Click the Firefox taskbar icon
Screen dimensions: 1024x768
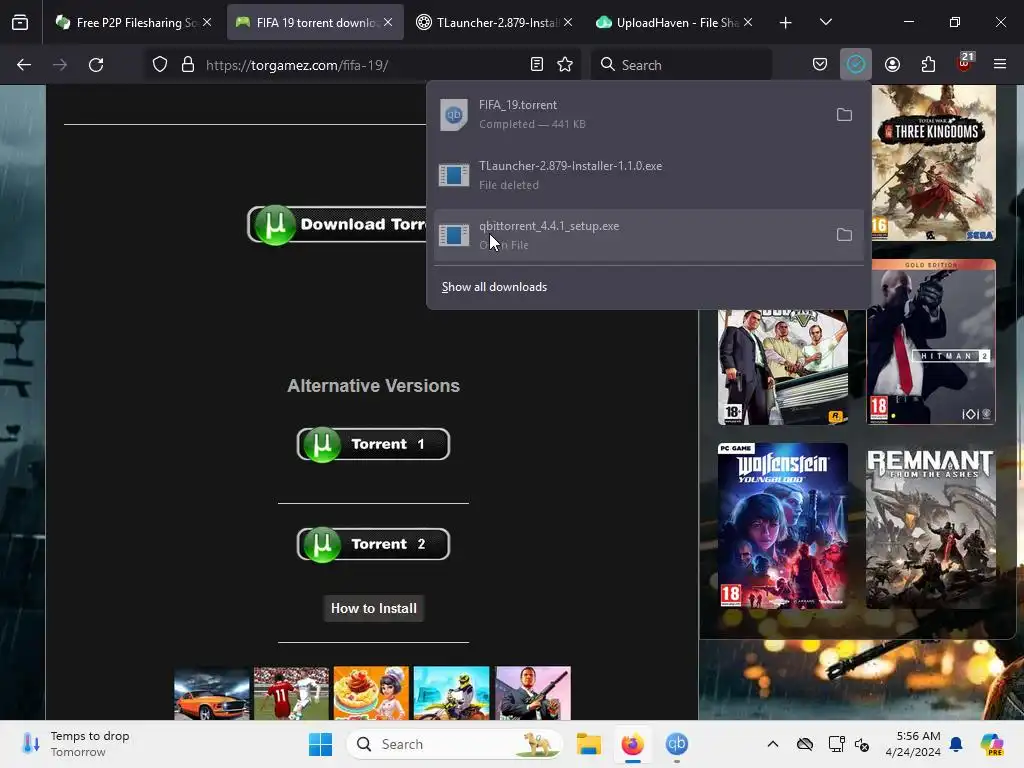point(632,744)
